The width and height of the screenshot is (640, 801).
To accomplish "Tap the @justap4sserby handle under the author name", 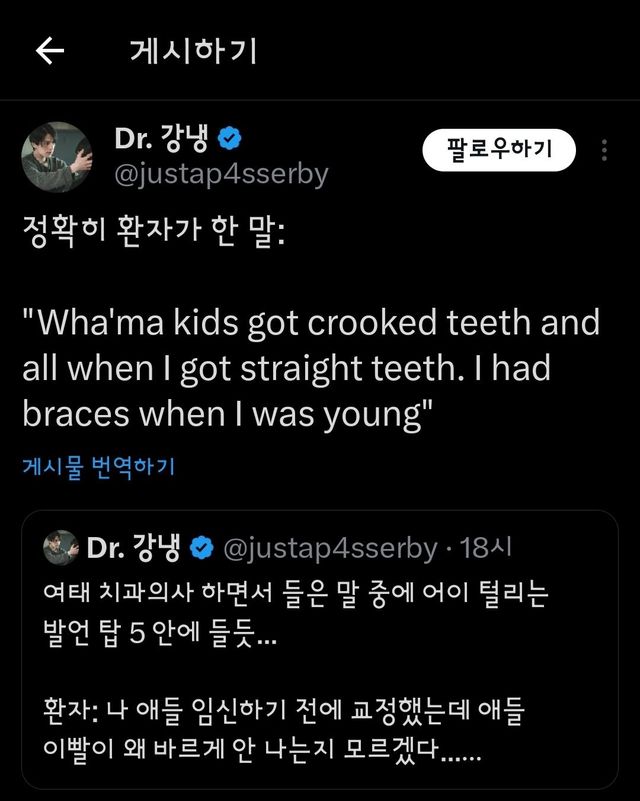I will (x=222, y=173).
